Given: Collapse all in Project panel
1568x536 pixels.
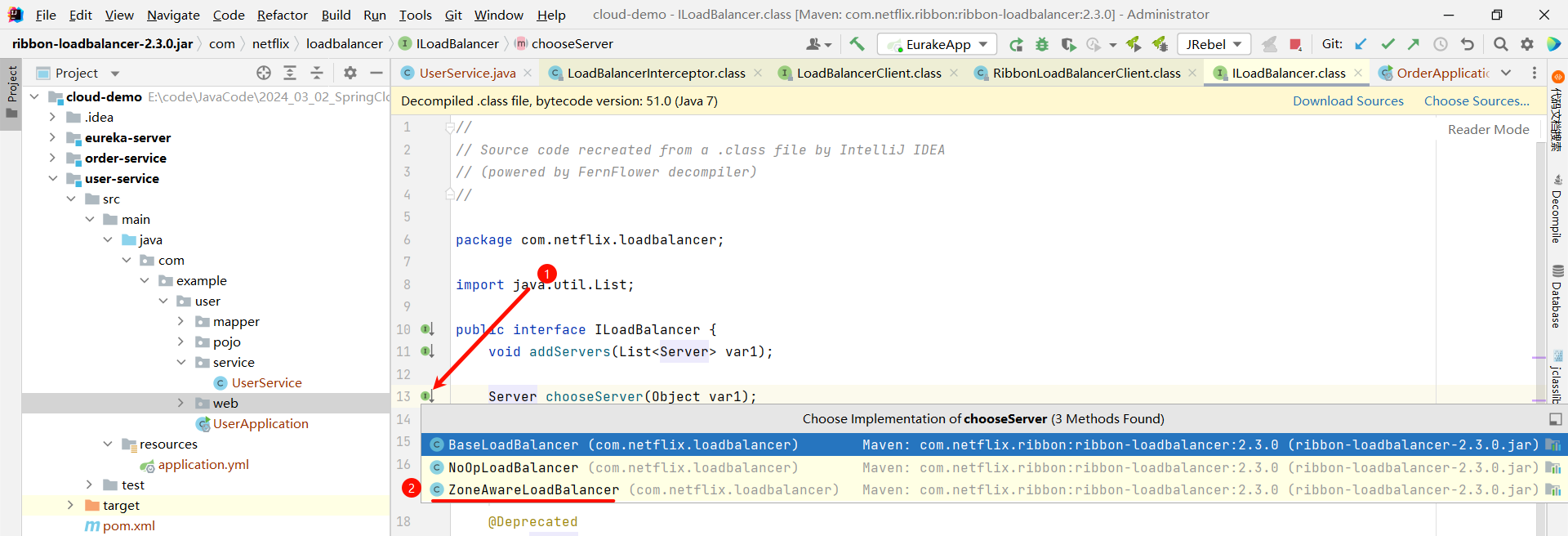Looking at the screenshot, I should point(317,73).
